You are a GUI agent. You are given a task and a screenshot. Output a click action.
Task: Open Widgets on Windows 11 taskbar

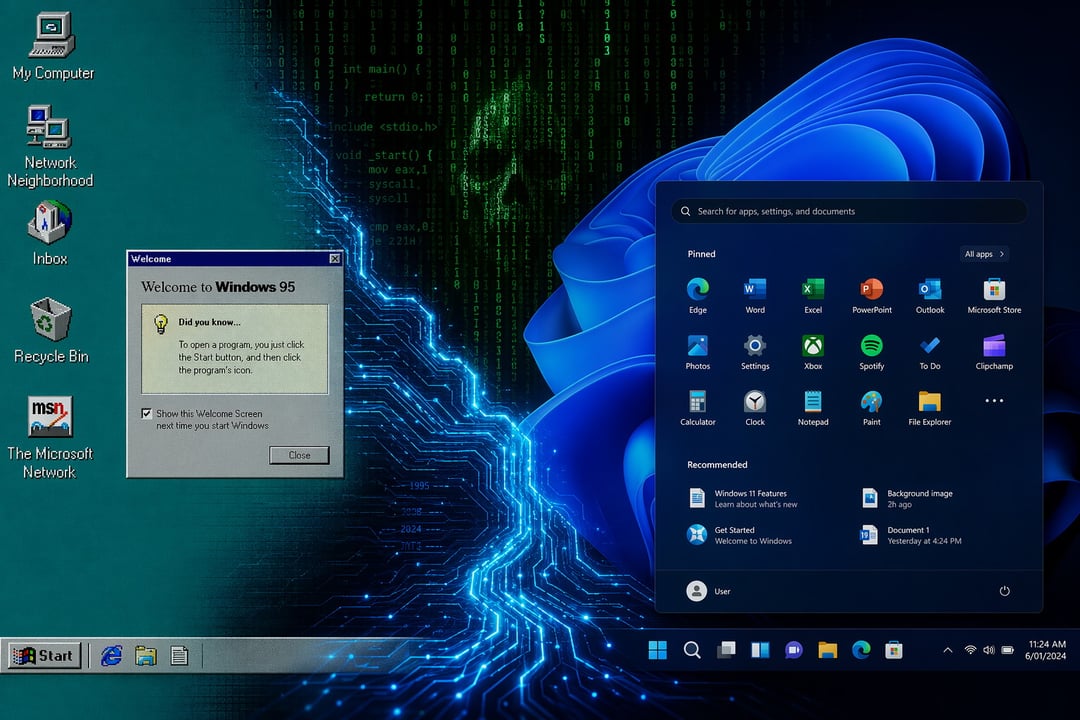760,650
